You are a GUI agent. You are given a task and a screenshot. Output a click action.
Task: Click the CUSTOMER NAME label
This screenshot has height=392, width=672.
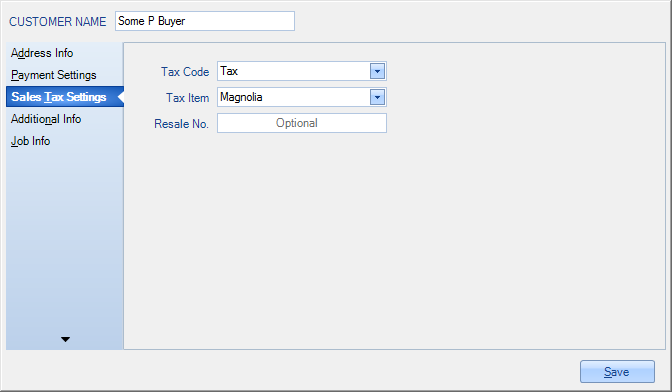[57, 22]
